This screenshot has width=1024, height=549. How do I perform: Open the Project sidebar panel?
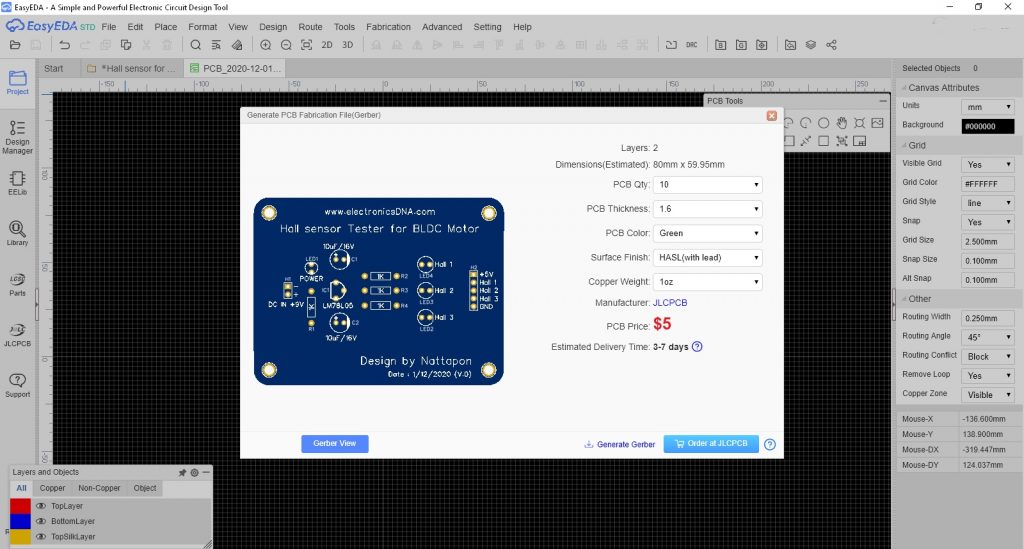pos(18,82)
